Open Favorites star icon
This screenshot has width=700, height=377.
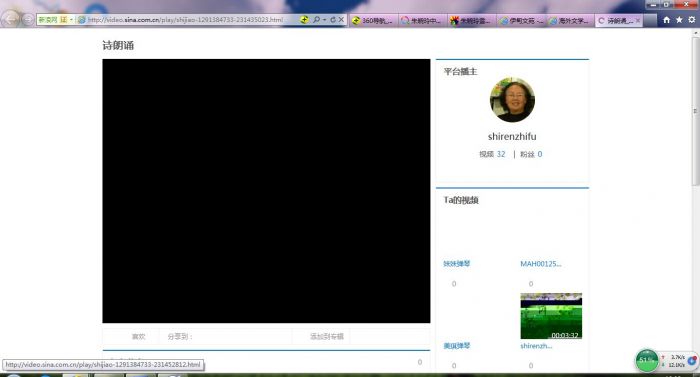(679, 20)
